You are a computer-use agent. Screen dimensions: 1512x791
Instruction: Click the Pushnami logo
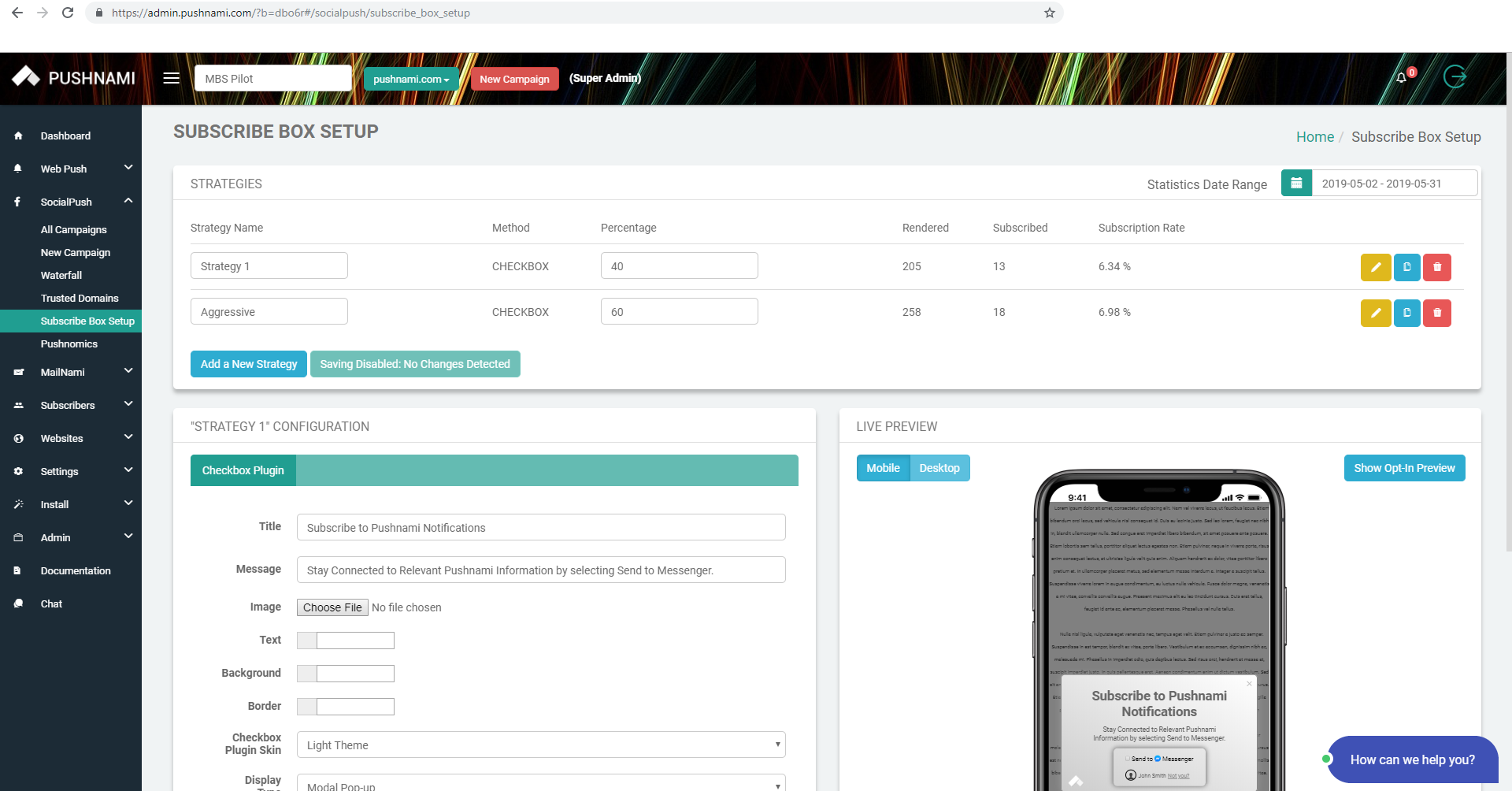(x=71, y=77)
